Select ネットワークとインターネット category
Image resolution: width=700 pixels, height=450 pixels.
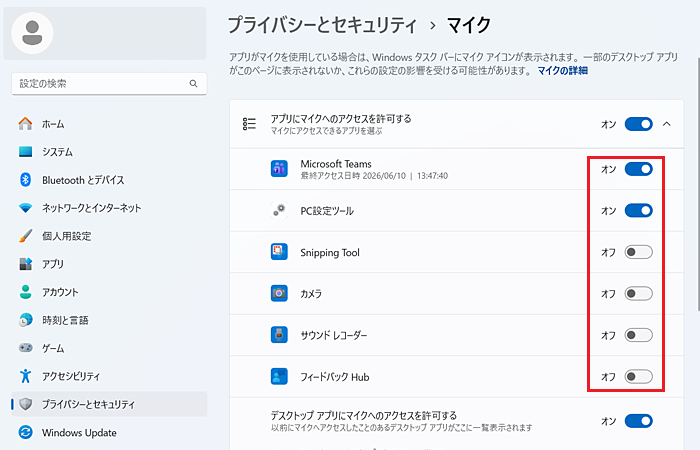(109, 208)
